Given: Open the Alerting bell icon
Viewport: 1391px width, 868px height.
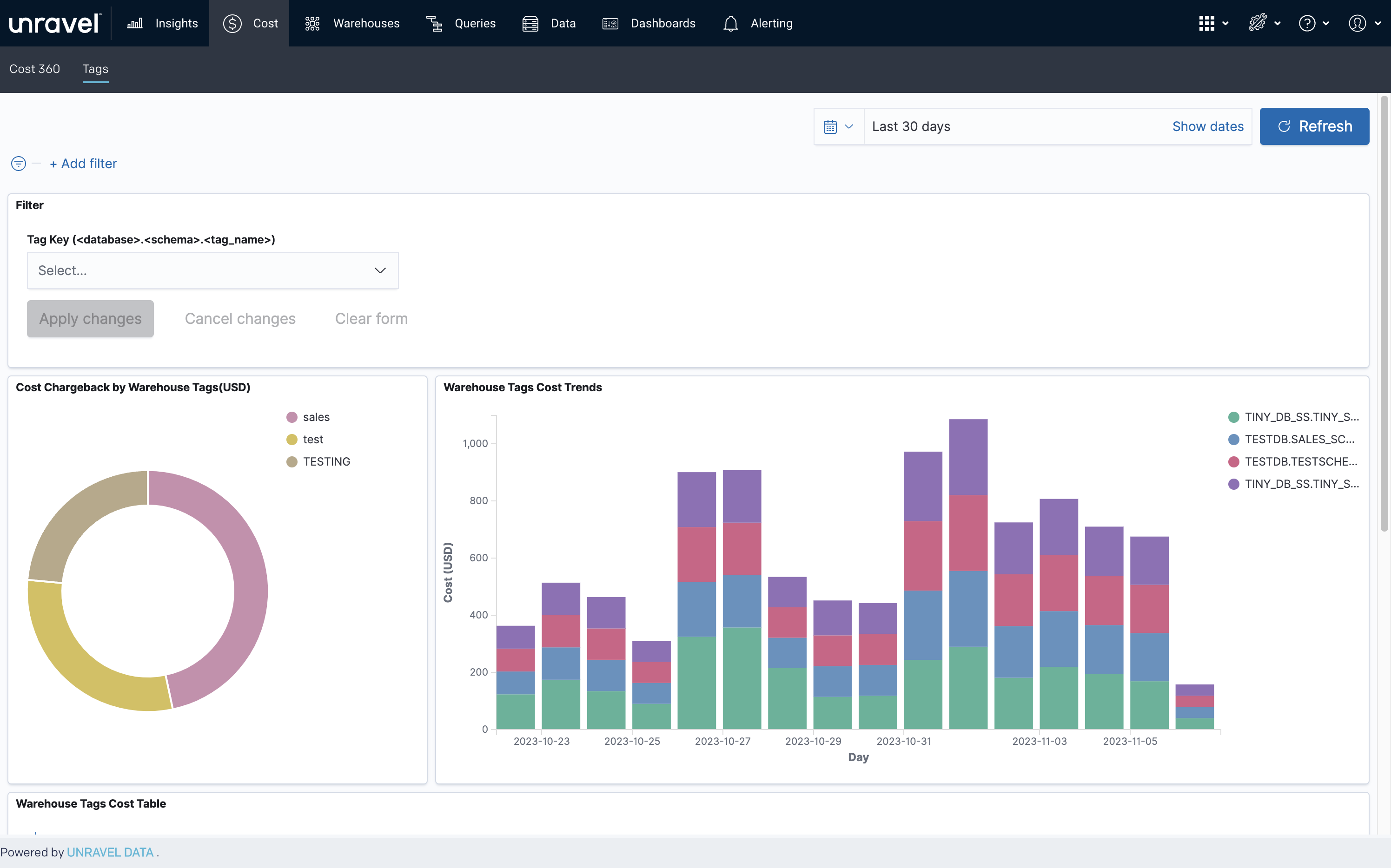Looking at the screenshot, I should point(730,24).
